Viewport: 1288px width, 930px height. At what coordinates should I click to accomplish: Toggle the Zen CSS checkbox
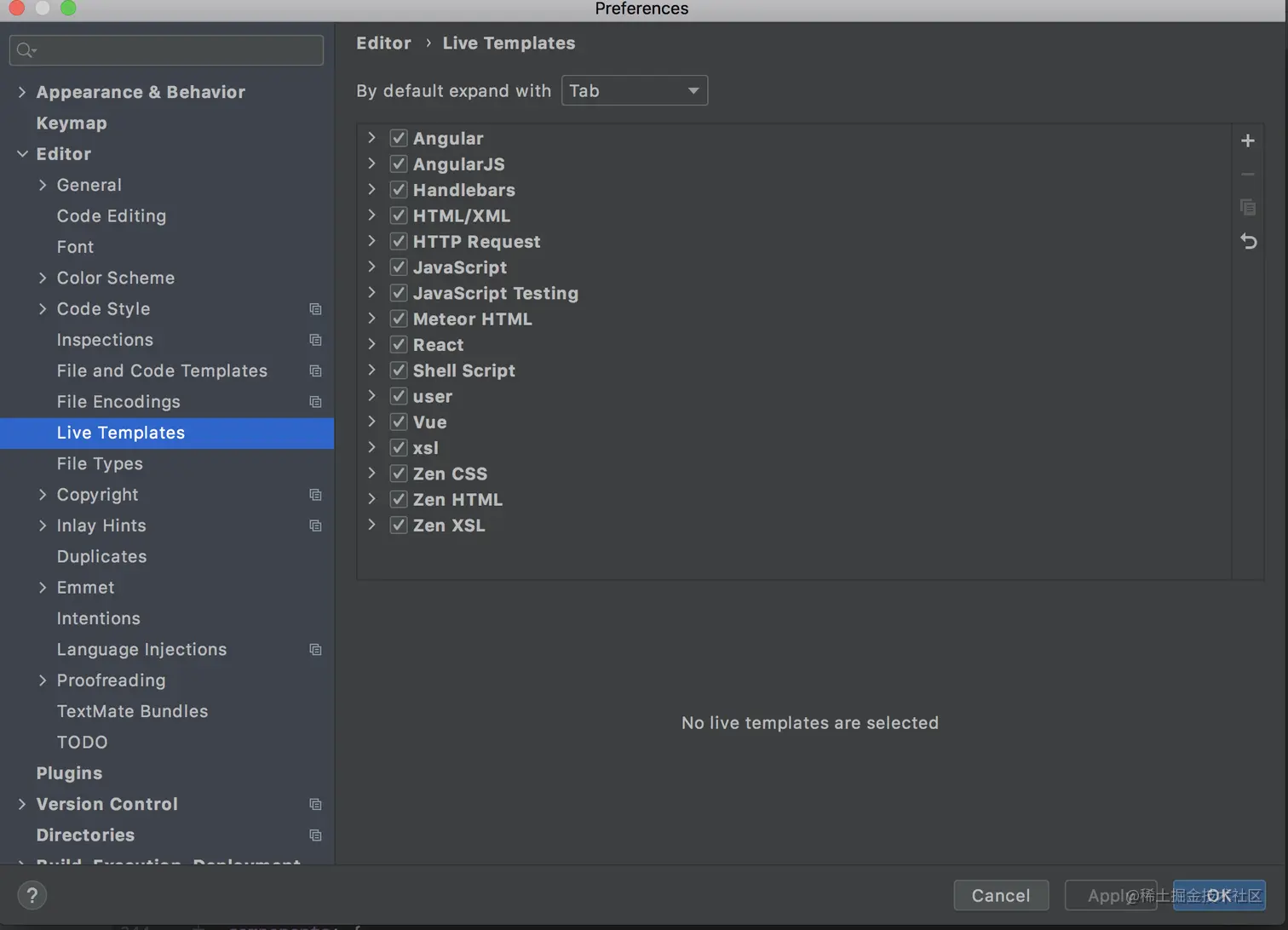point(399,474)
